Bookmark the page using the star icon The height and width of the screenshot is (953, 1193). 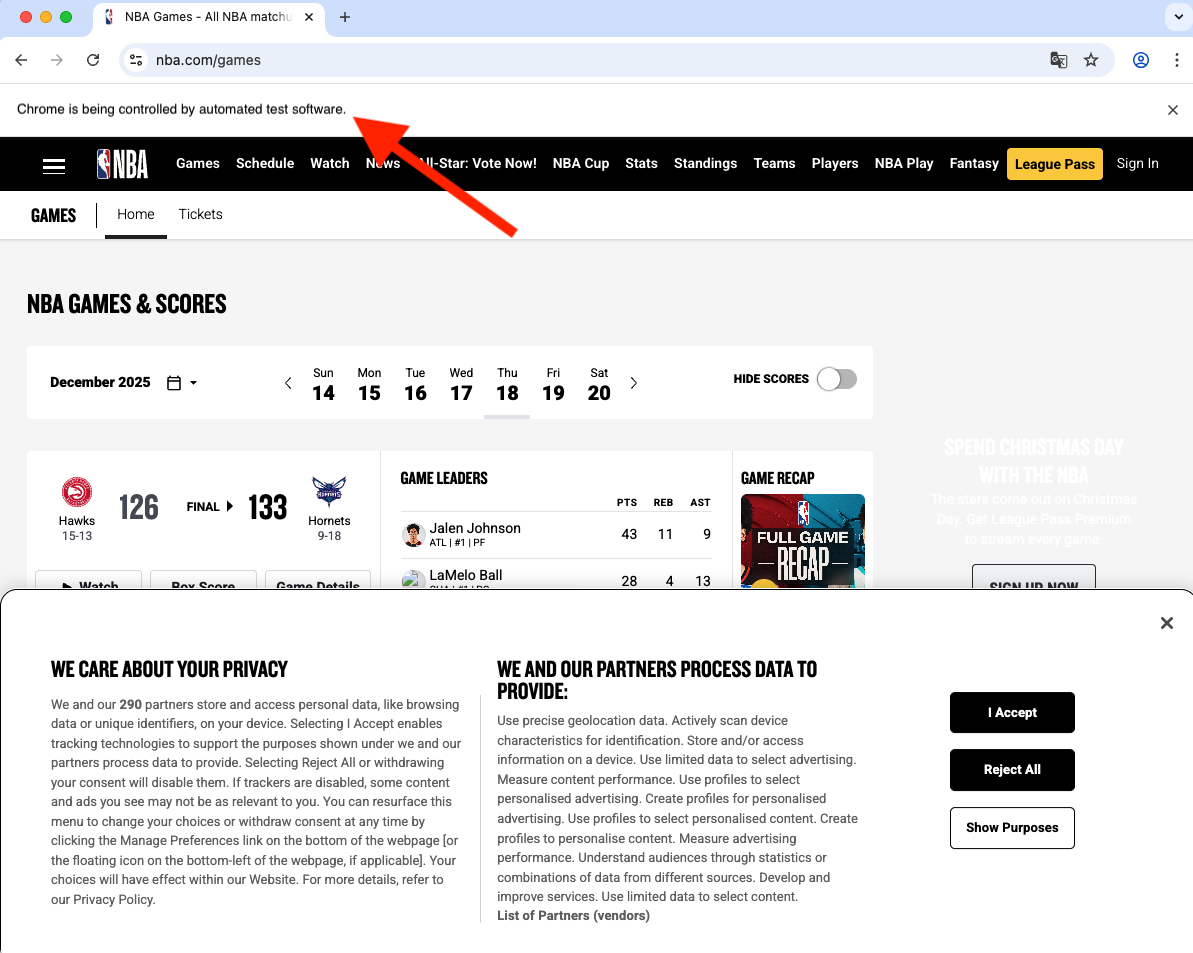[x=1091, y=60]
